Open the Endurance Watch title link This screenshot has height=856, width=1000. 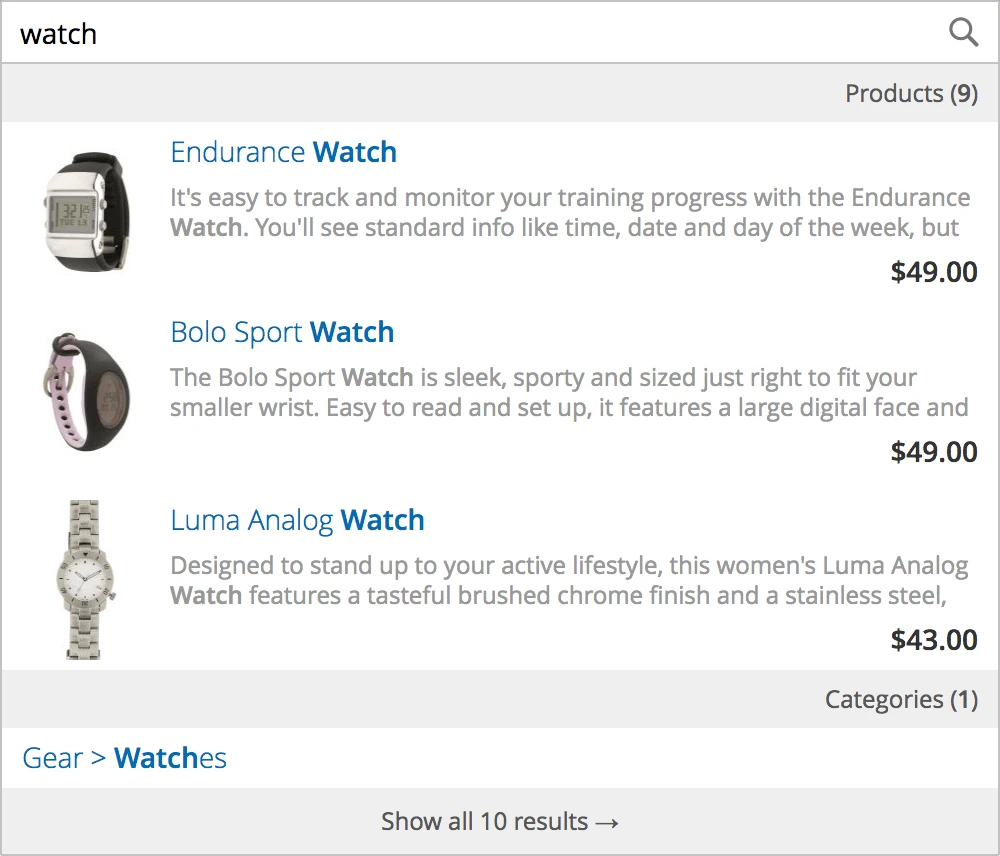[283, 152]
